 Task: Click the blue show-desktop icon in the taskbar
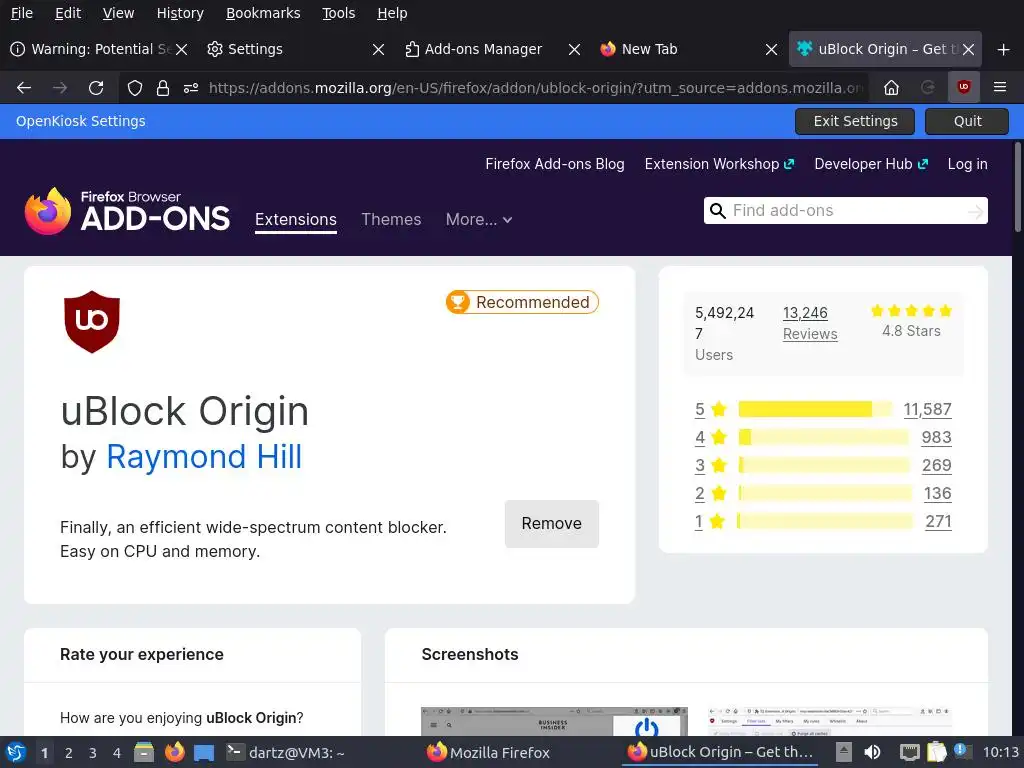tap(204, 753)
